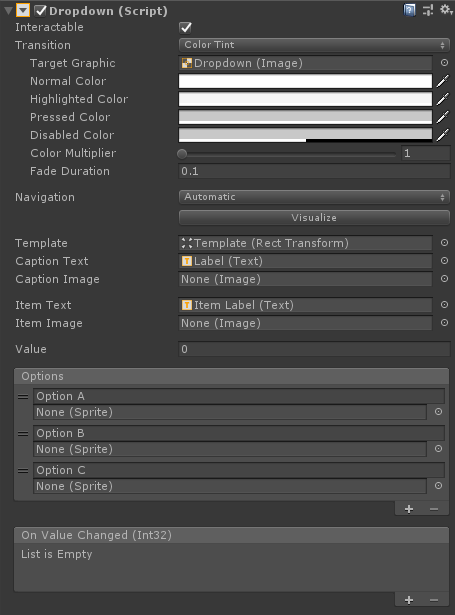
Task: Open sprite picker for Option B
Action: coord(439,449)
